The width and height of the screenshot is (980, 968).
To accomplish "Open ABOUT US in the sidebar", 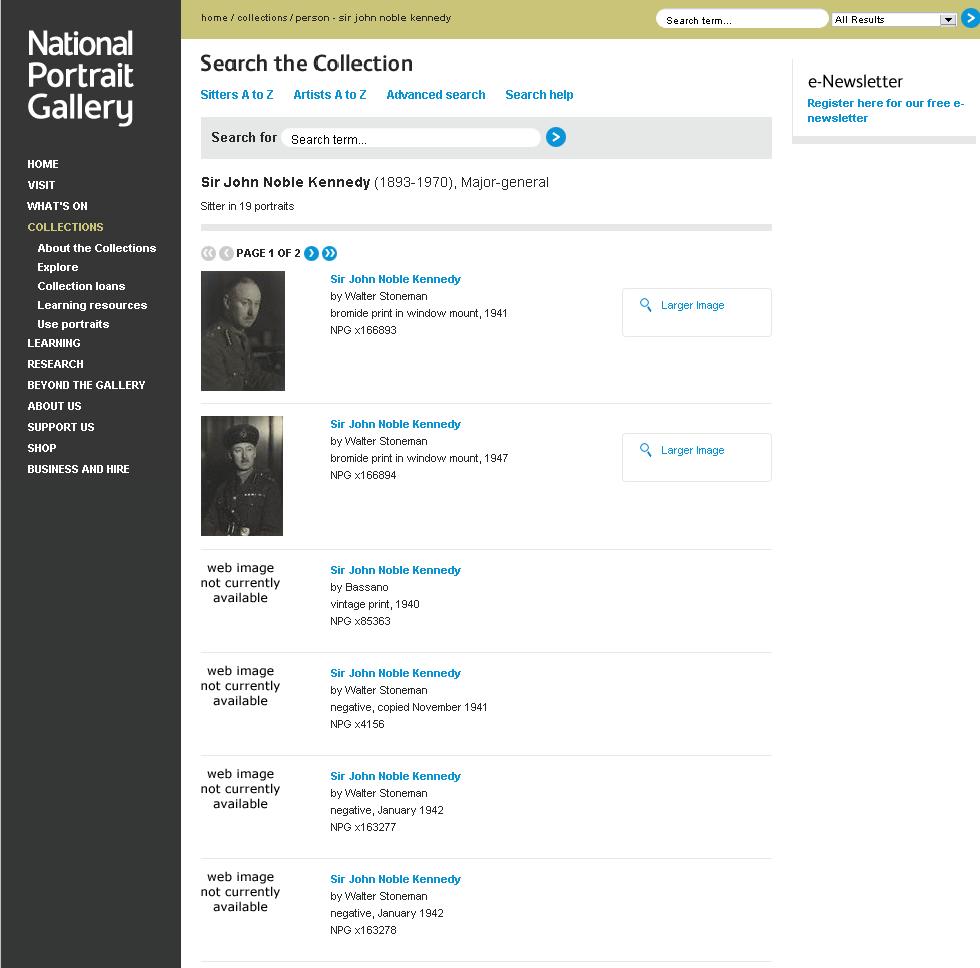I will (x=54, y=406).
